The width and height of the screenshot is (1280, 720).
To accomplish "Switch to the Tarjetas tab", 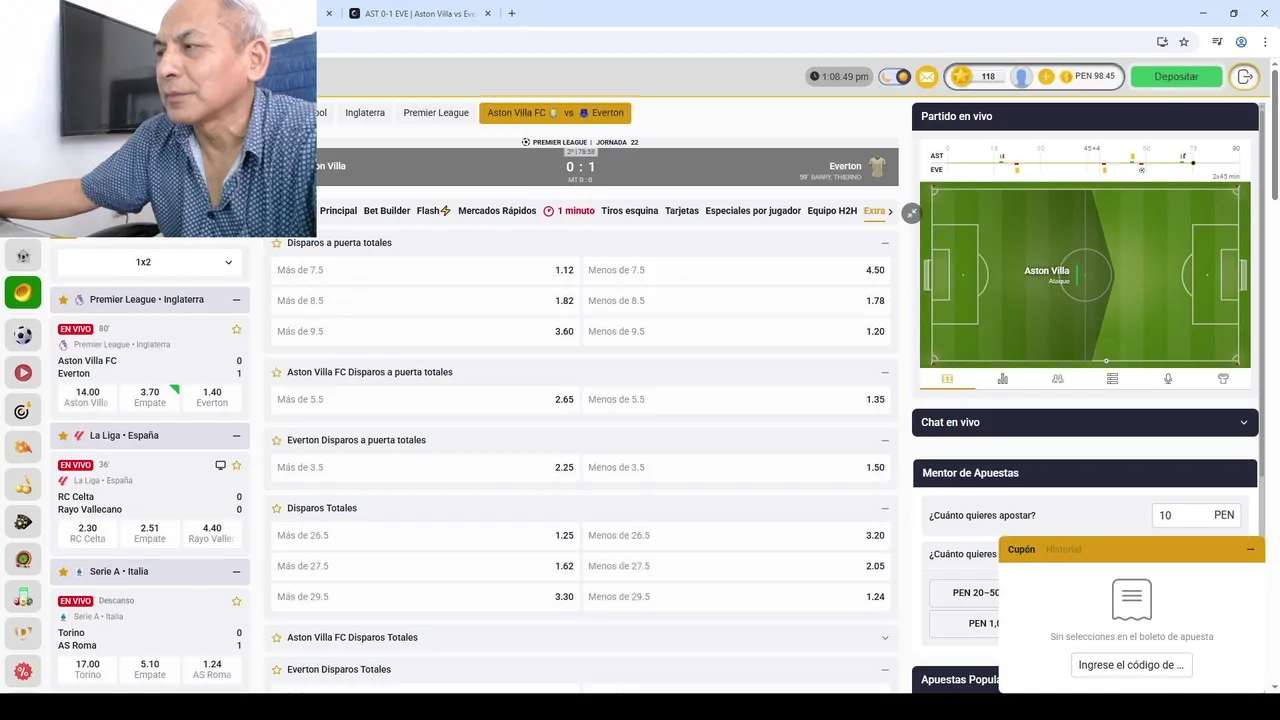I will (682, 211).
